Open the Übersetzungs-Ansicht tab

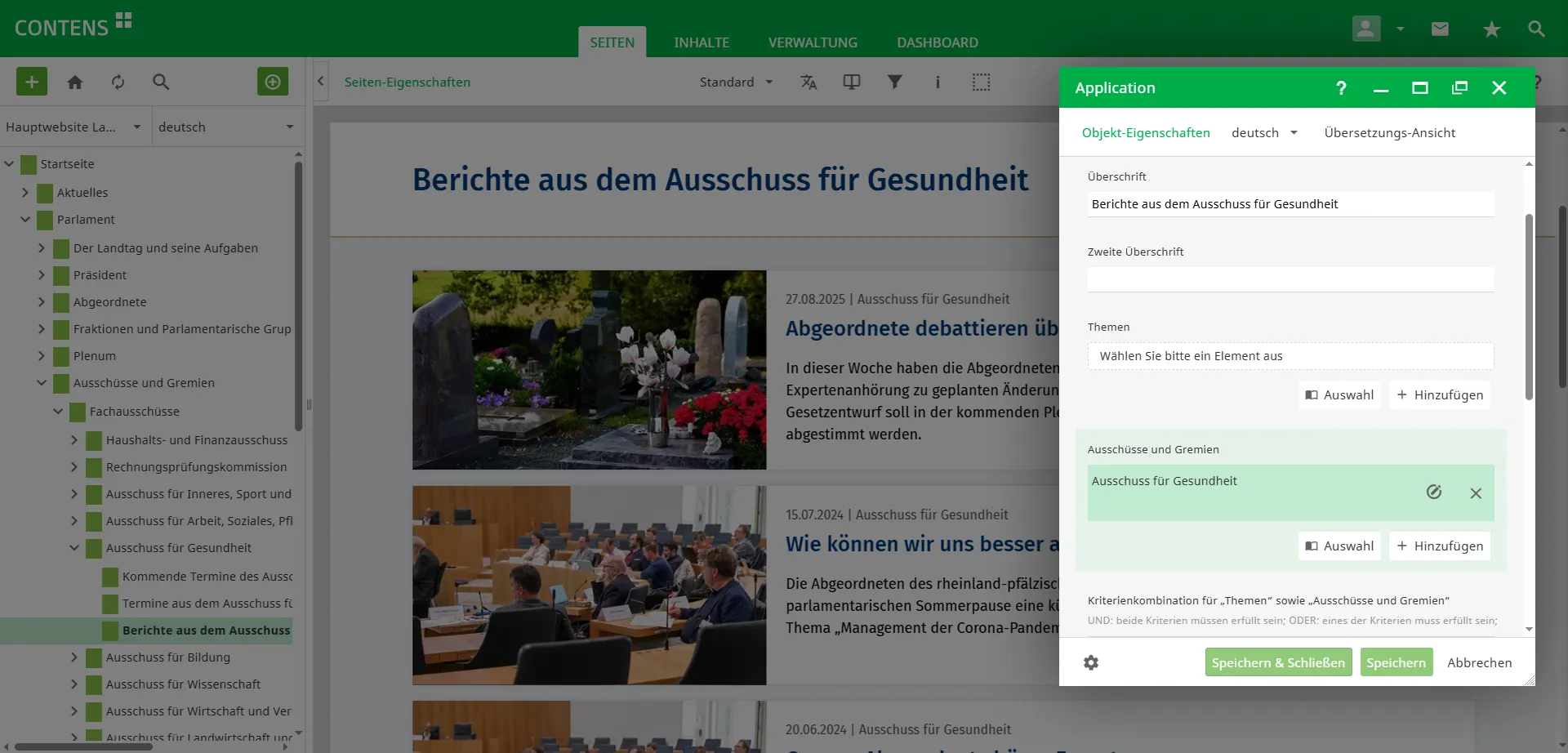(x=1389, y=132)
